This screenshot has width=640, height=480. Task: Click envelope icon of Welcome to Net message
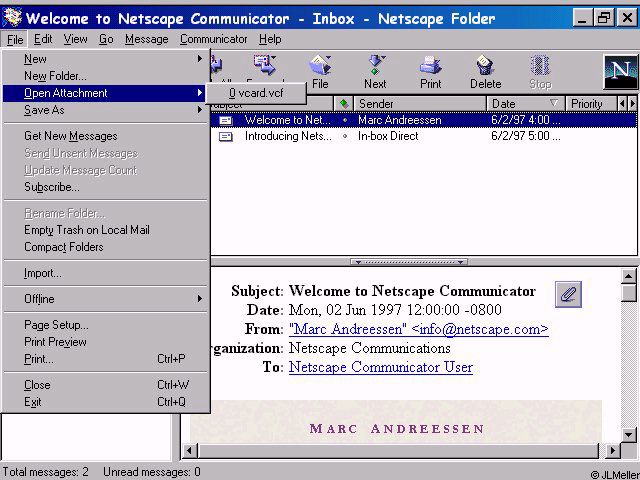pyautogui.click(x=226, y=120)
